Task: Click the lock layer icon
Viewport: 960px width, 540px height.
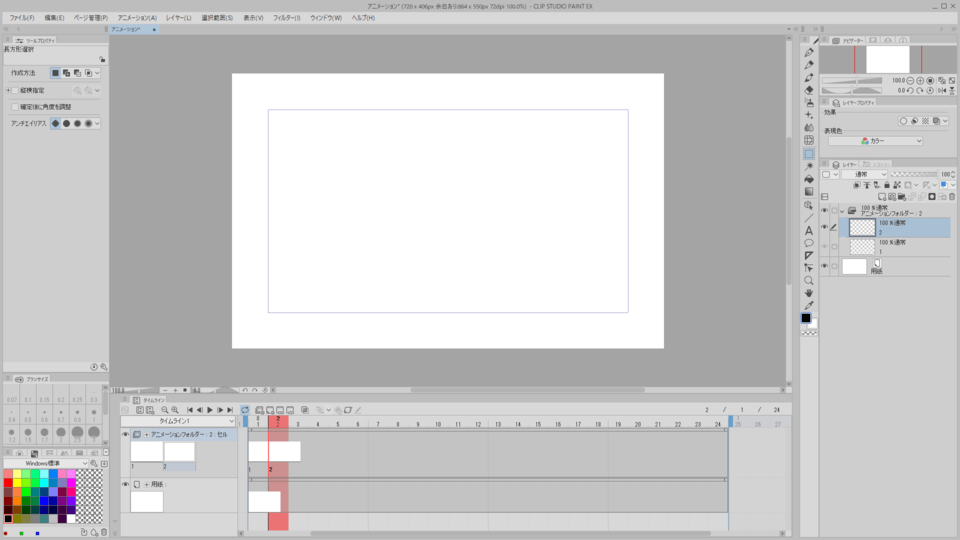Action: [887, 185]
